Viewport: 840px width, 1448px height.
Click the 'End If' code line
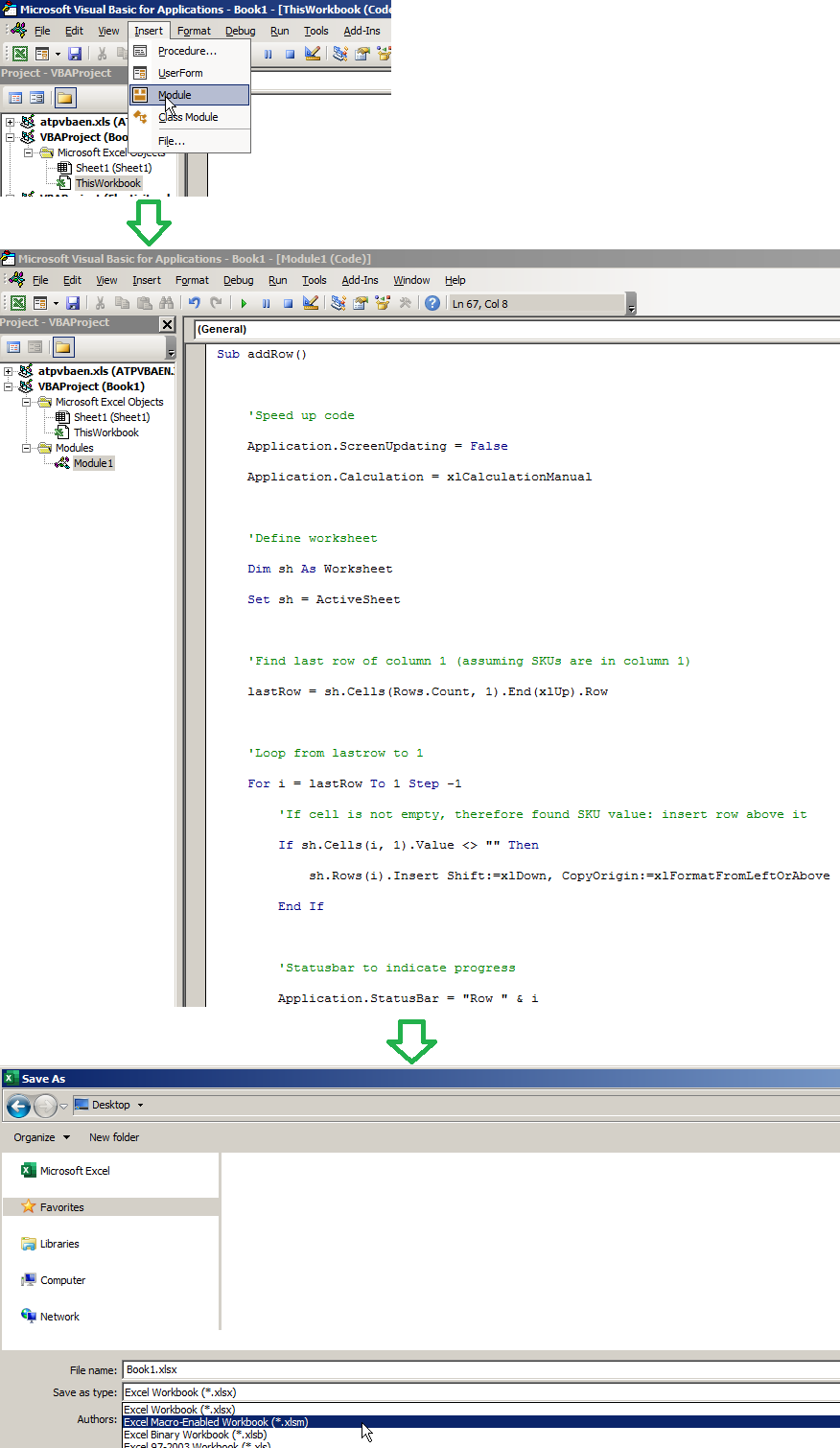[301, 906]
